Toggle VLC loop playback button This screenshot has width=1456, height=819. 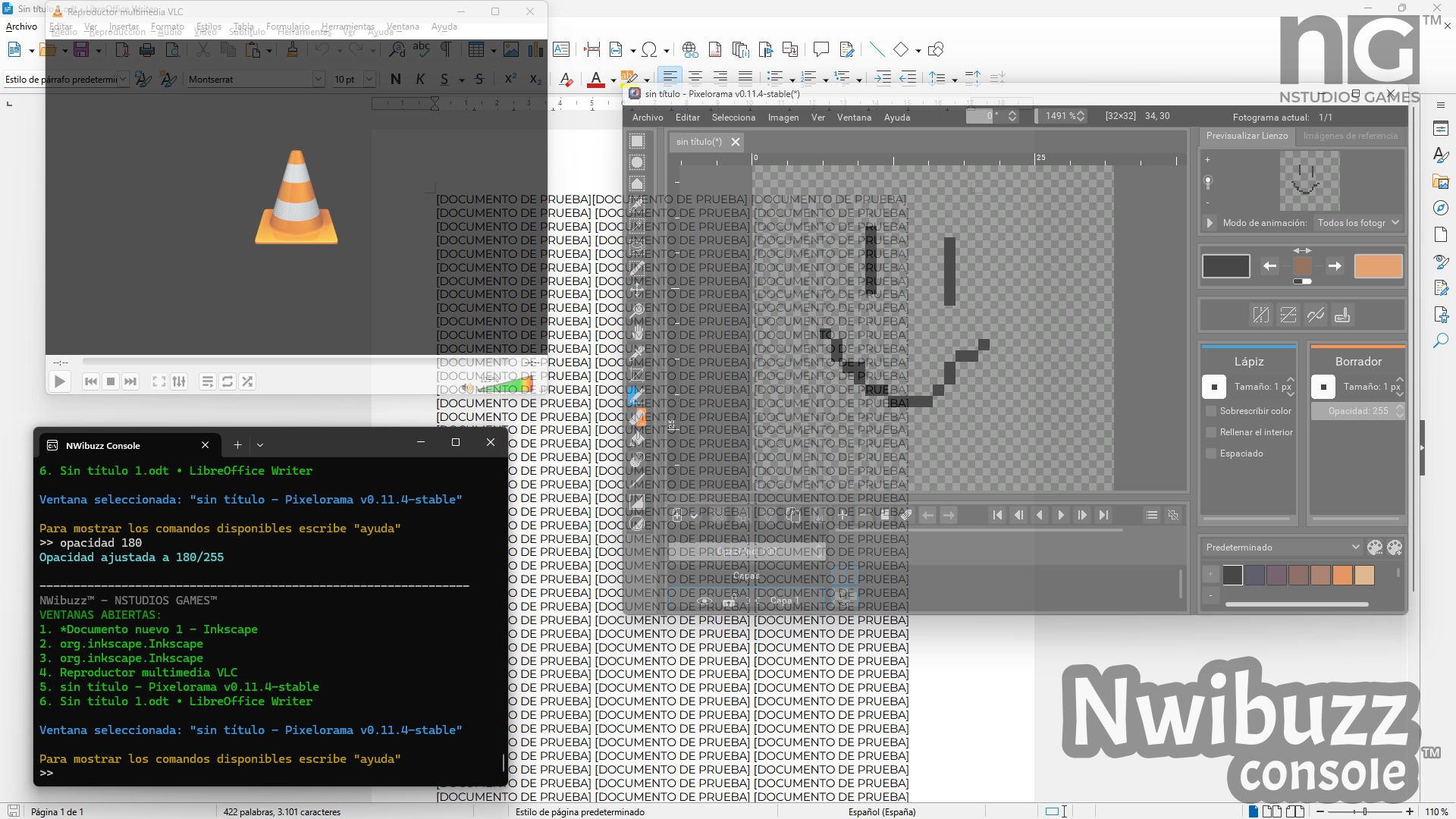tap(227, 381)
